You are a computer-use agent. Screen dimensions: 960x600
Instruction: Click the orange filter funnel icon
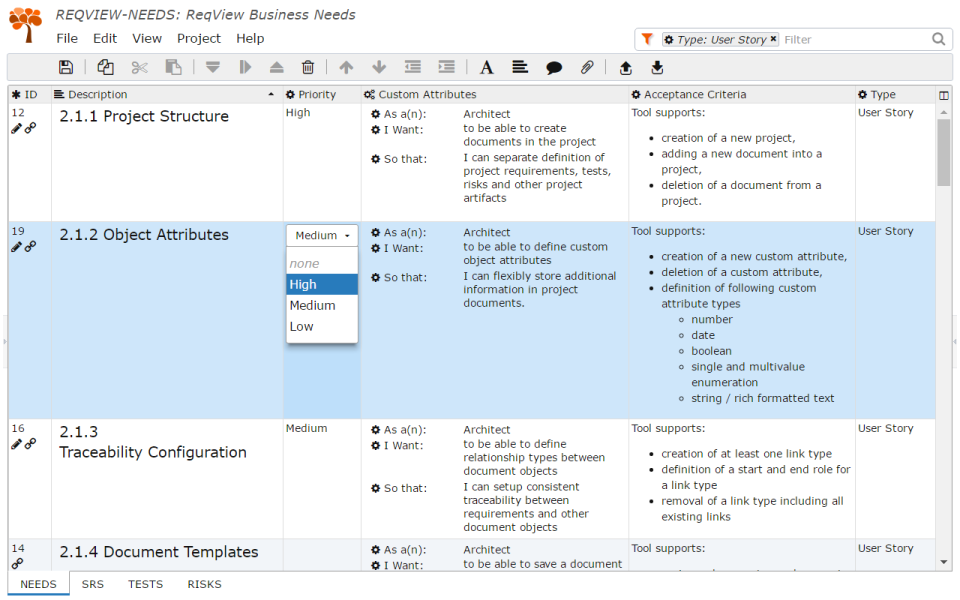click(647, 39)
